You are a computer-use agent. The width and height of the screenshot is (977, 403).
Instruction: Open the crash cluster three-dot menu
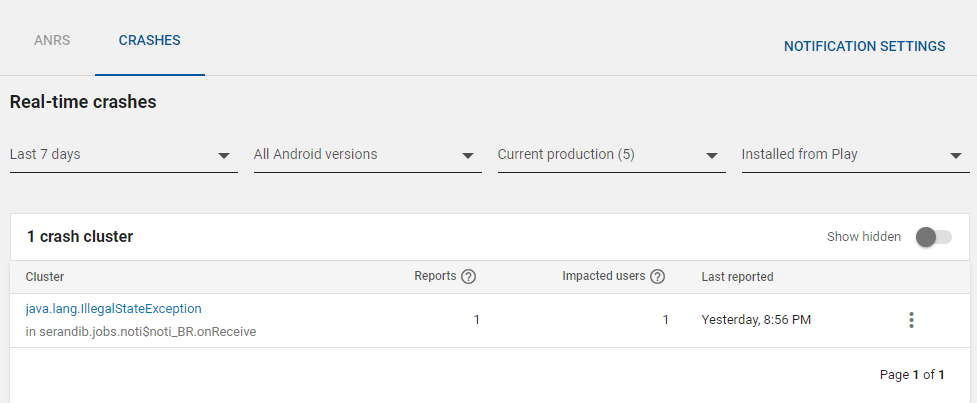[910, 320]
